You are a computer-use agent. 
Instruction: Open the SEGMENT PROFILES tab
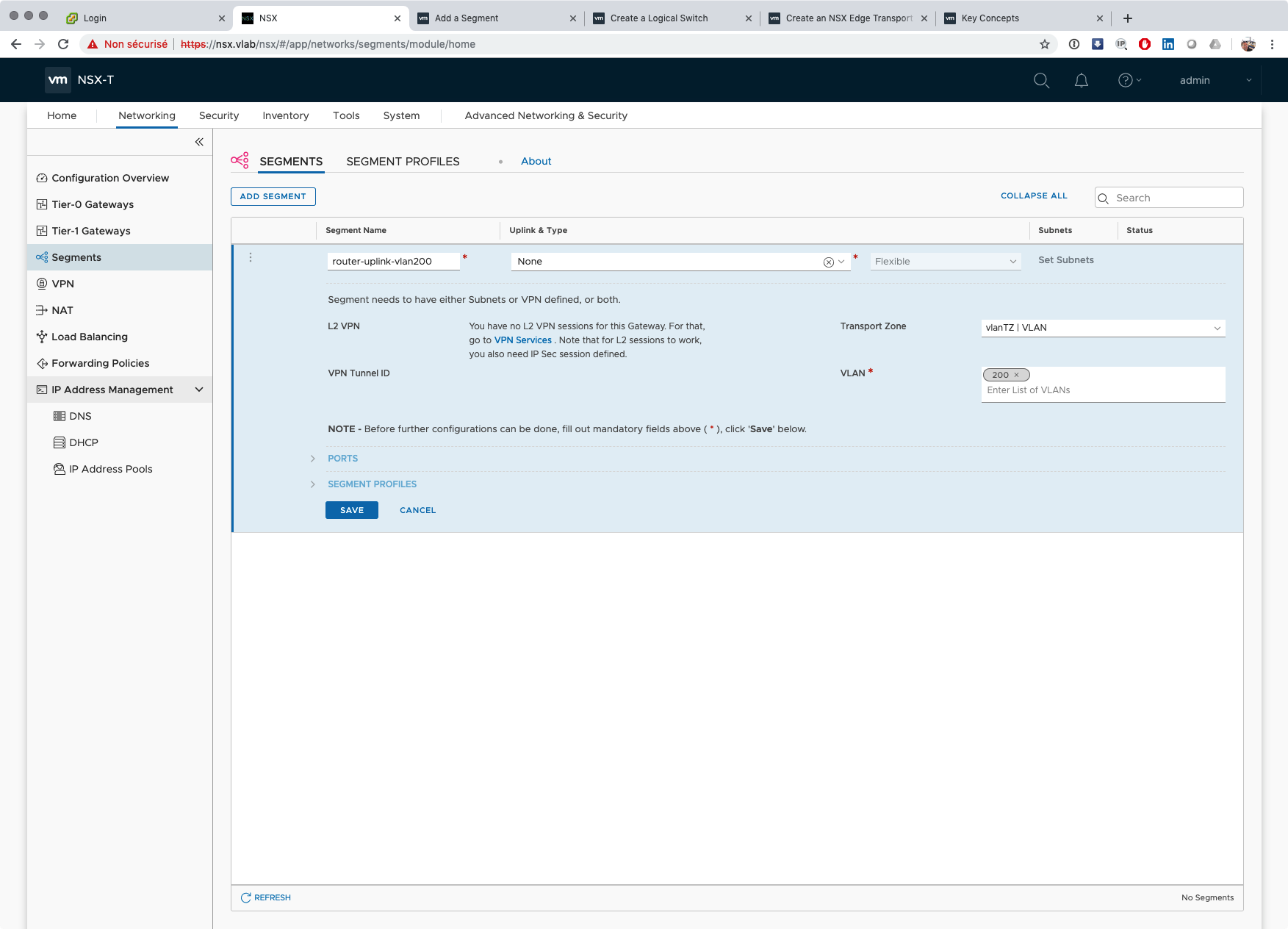(403, 161)
